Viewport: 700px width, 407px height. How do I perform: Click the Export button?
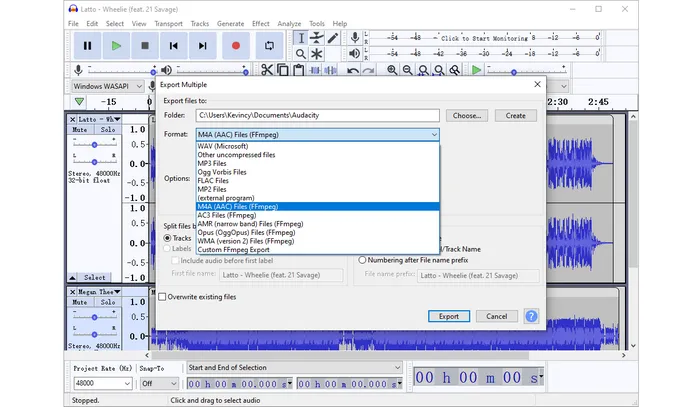coord(449,316)
